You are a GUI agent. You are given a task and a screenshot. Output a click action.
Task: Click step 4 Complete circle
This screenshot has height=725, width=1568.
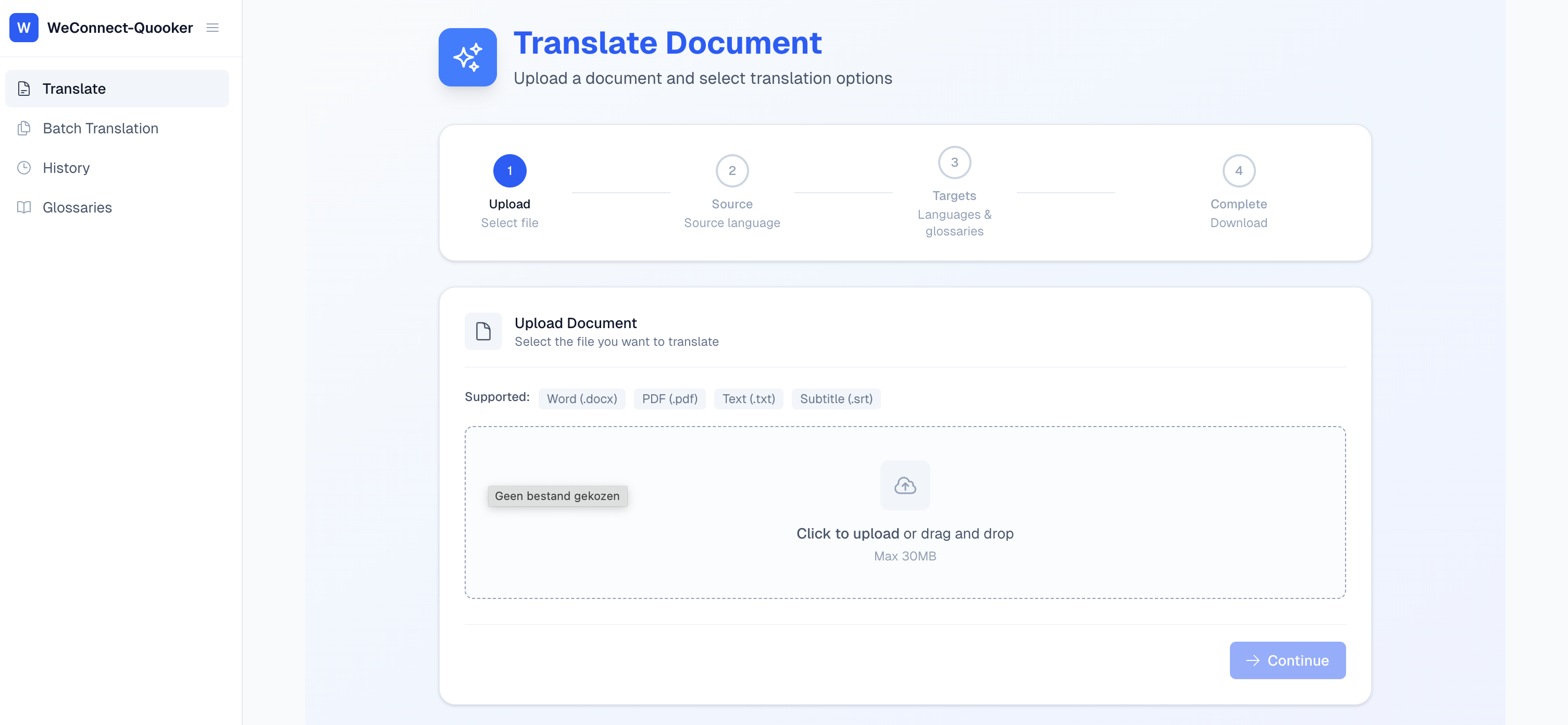click(1238, 170)
